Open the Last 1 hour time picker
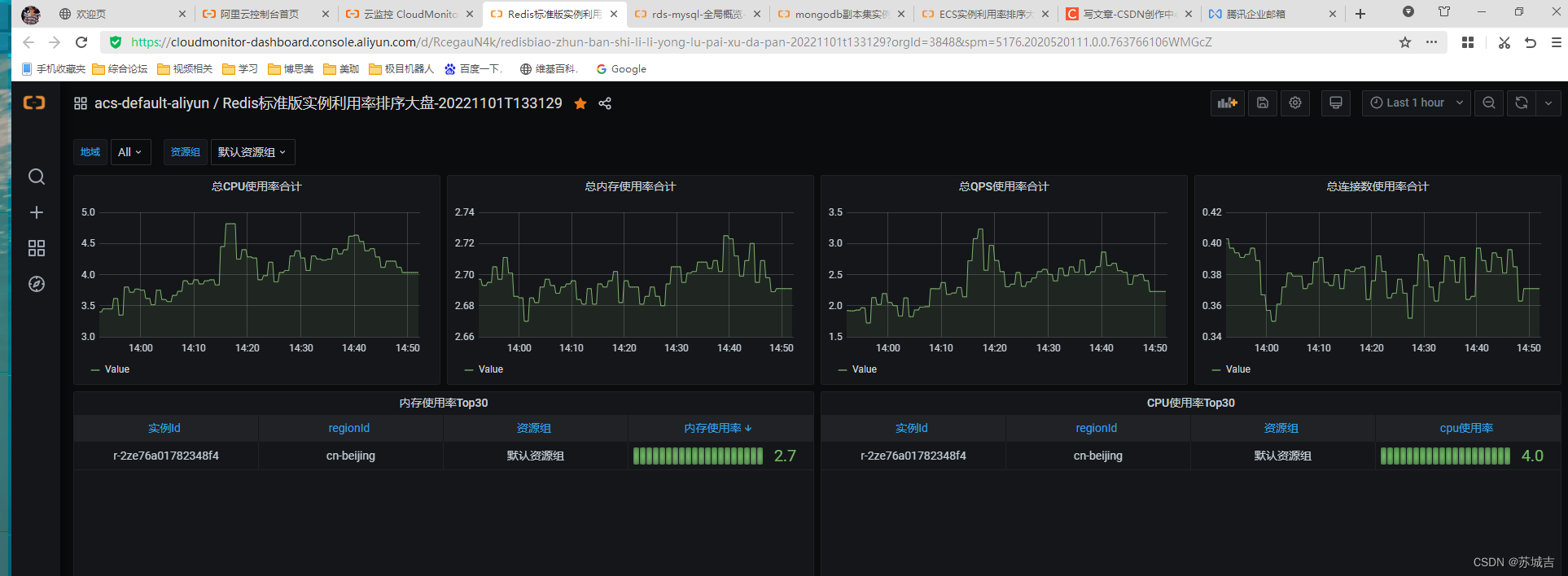 tap(1417, 103)
